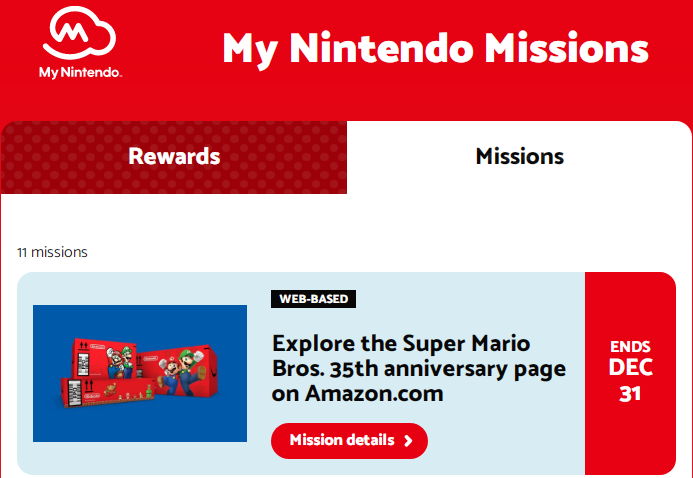Select the Missions tab
Screen dimensions: 693x478
519,157
